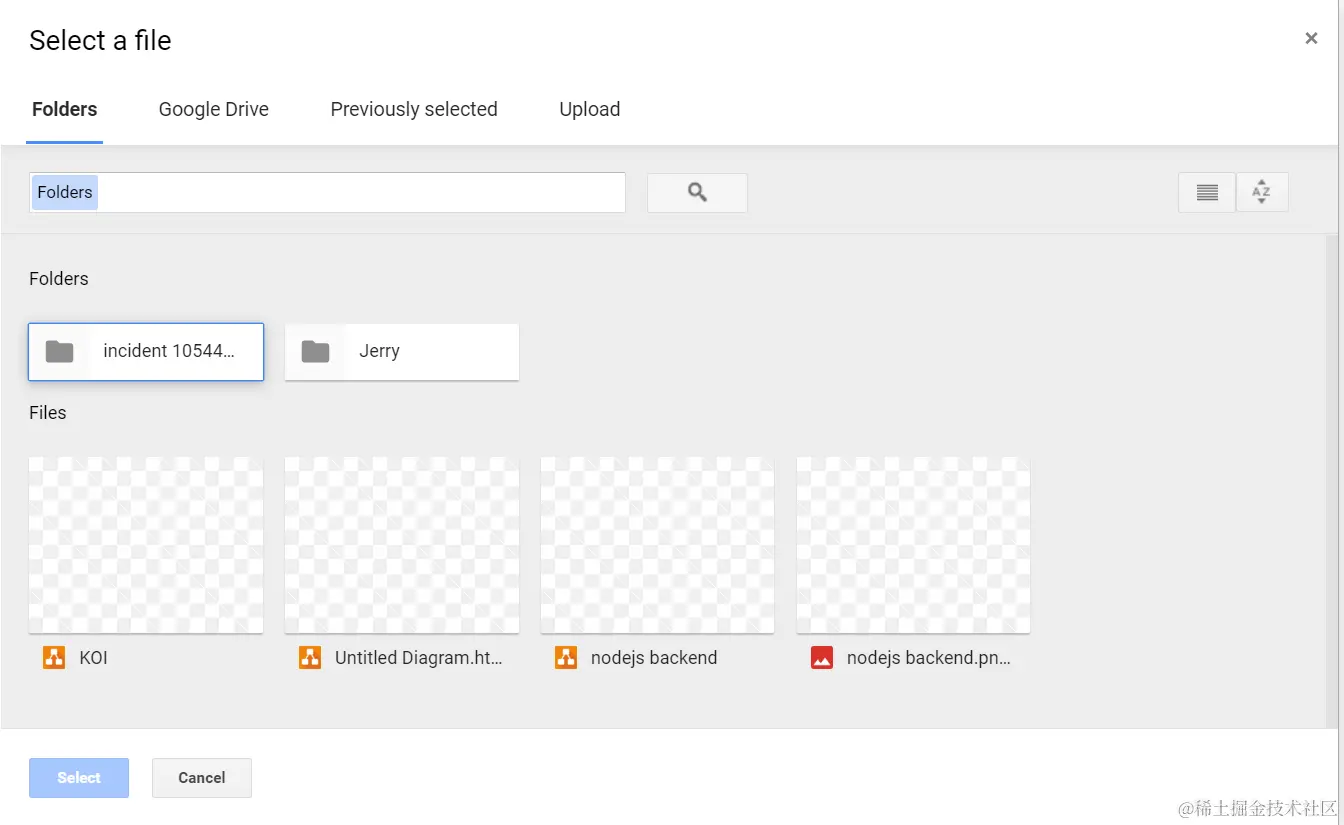Click the file name KOI
This screenshot has height=825, width=1344.
[94, 658]
